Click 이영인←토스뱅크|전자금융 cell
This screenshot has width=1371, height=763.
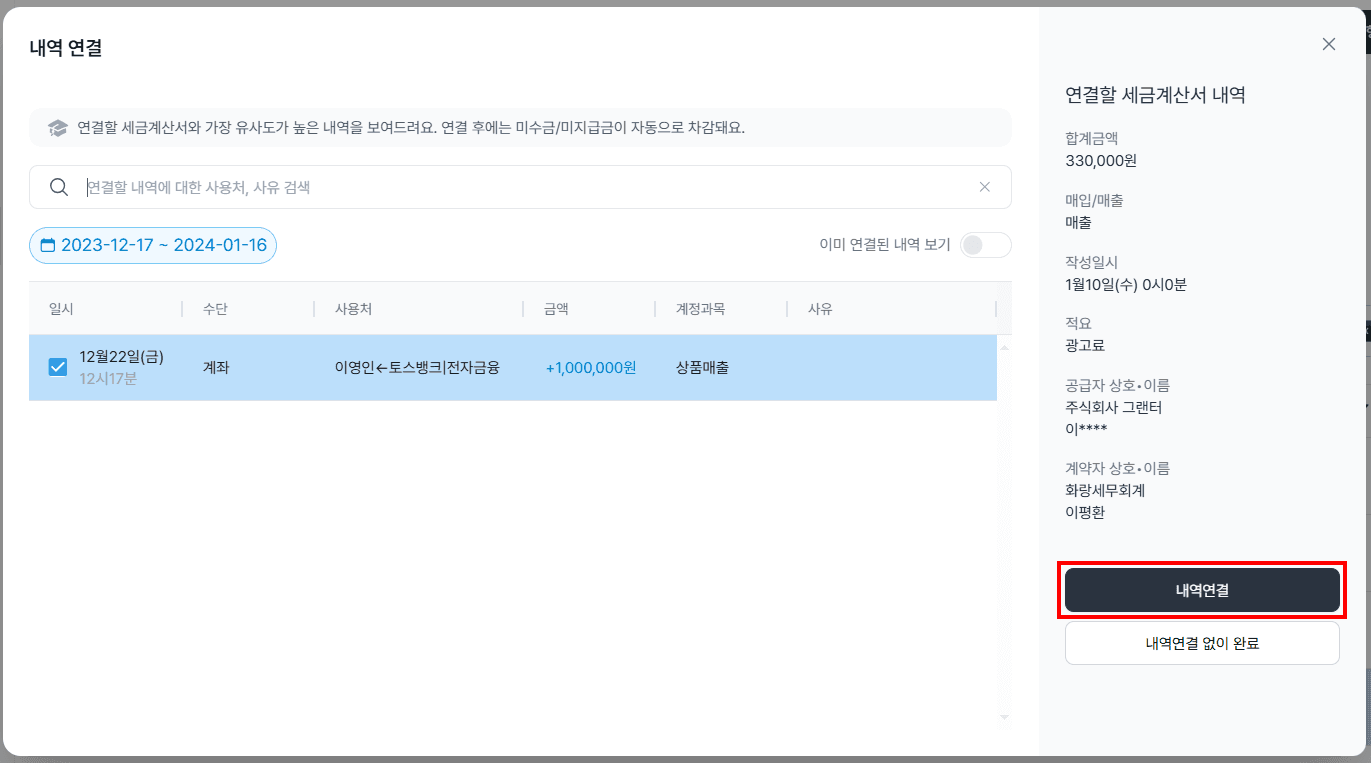(x=417, y=367)
